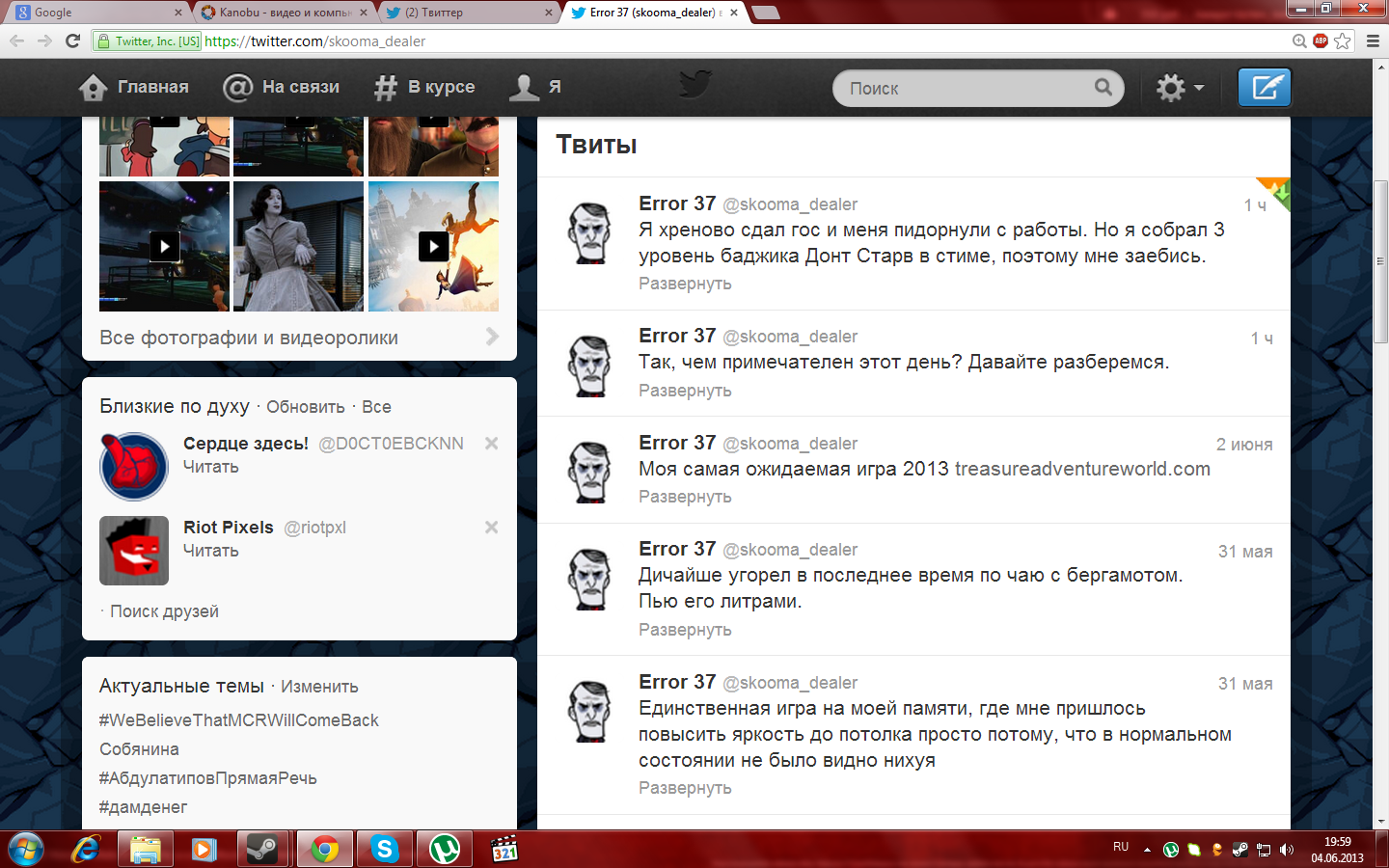
Task: Dismiss the Riot Pixels suggestion
Action: (x=491, y=528)
